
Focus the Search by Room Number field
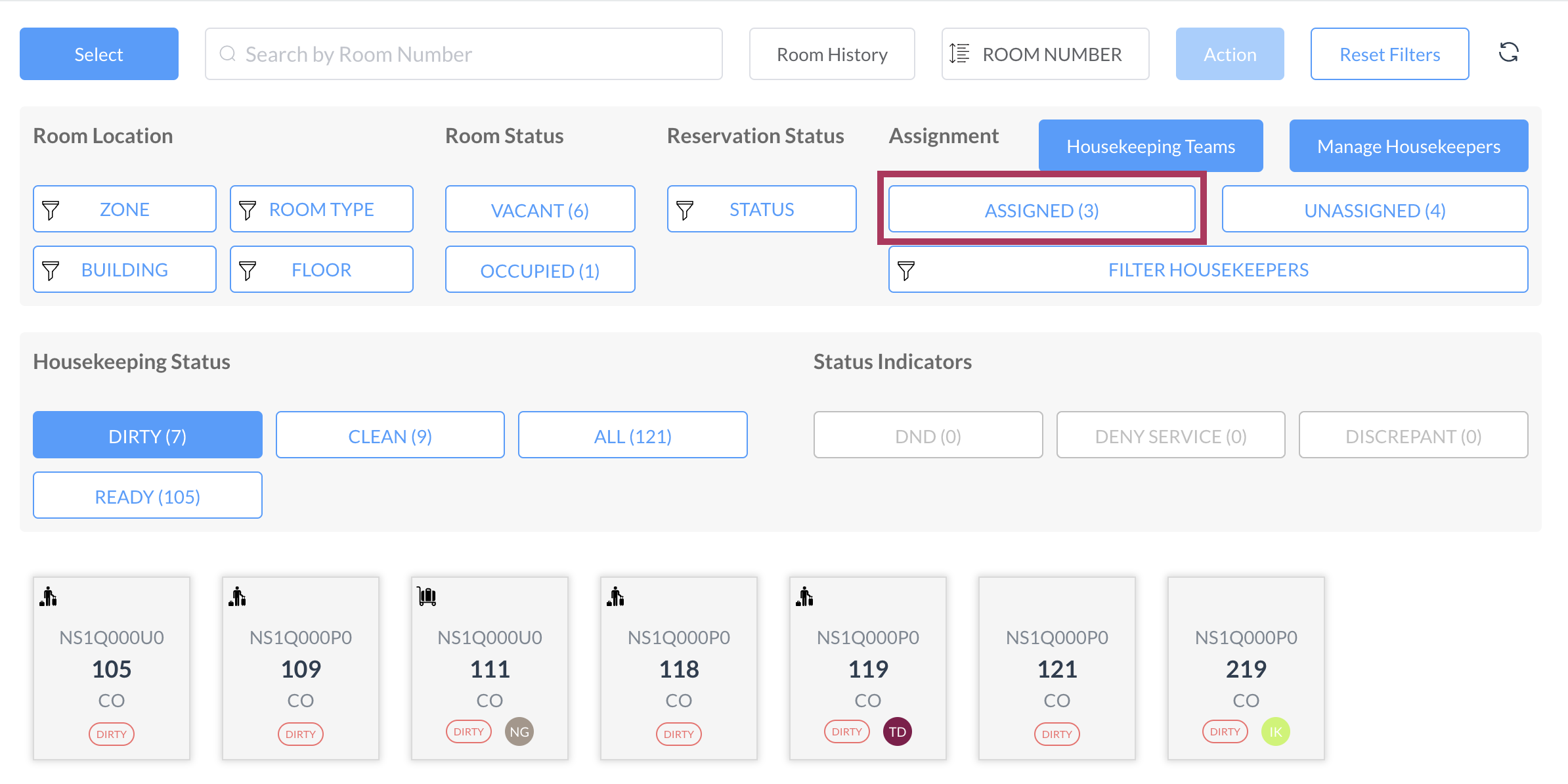(x=464, y=54)
